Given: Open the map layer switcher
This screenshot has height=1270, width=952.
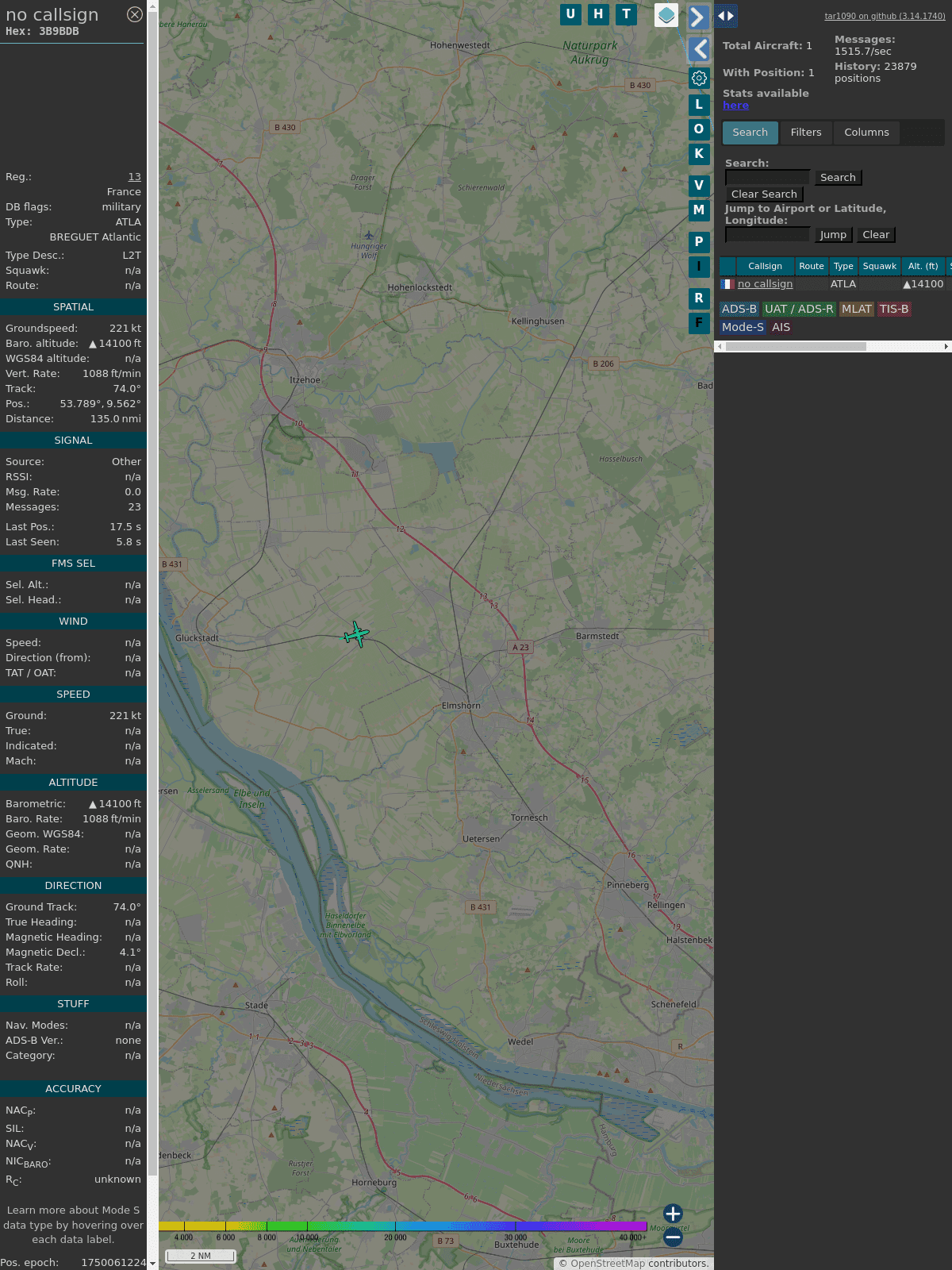Looking at the screenshot, I should click(666, 15).
